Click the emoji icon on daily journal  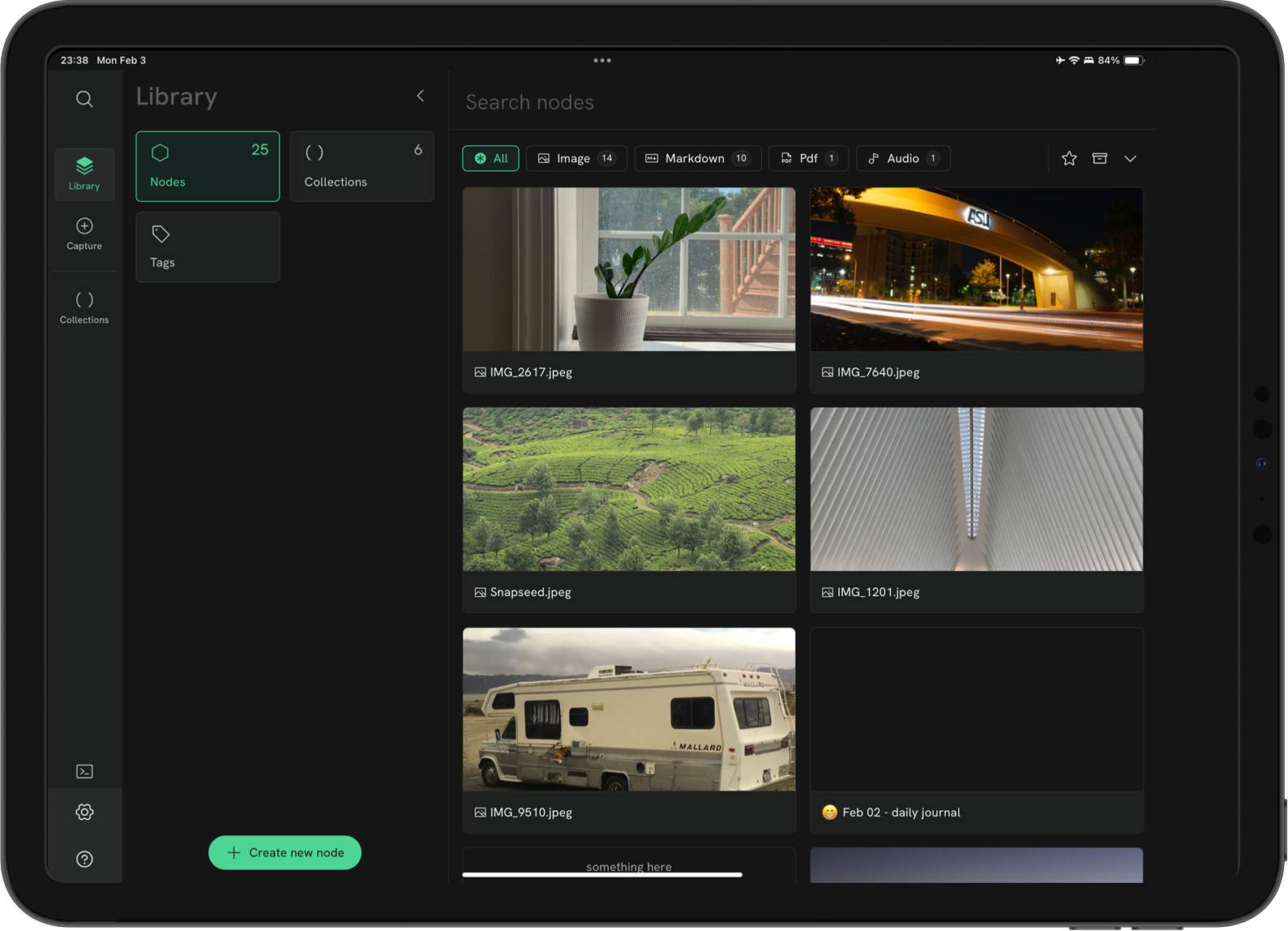pos(829,813)
